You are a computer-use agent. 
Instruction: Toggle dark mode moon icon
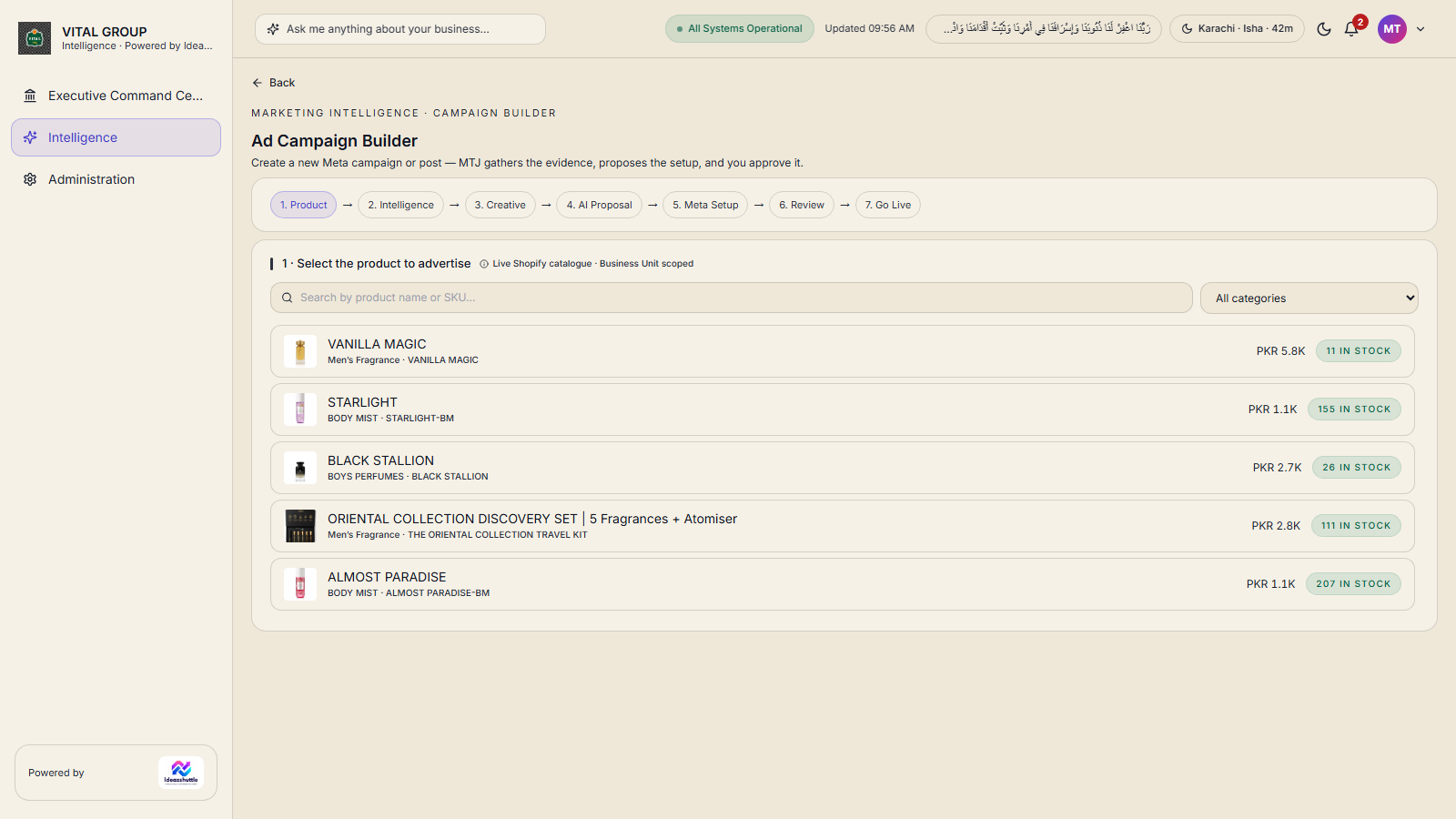tap(1324, 29)
